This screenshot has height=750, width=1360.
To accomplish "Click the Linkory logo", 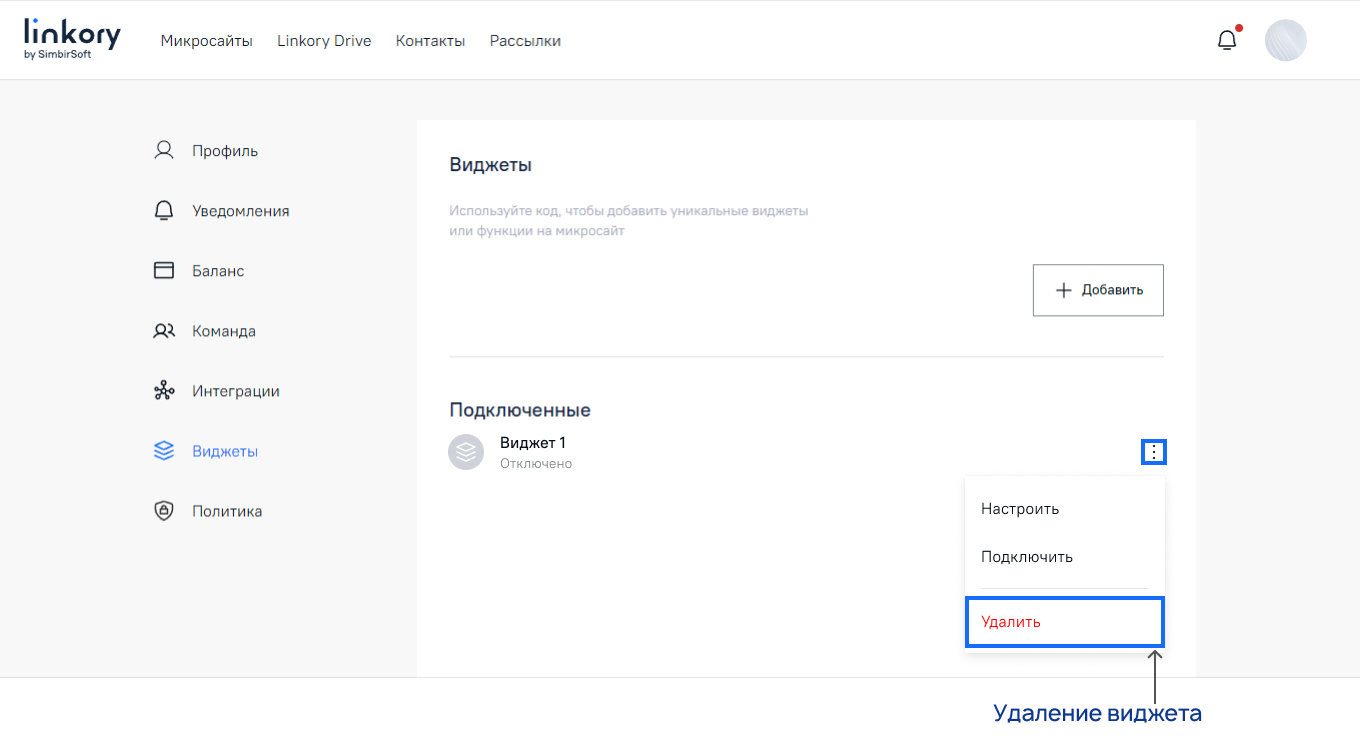I will (x=70, y=38).
